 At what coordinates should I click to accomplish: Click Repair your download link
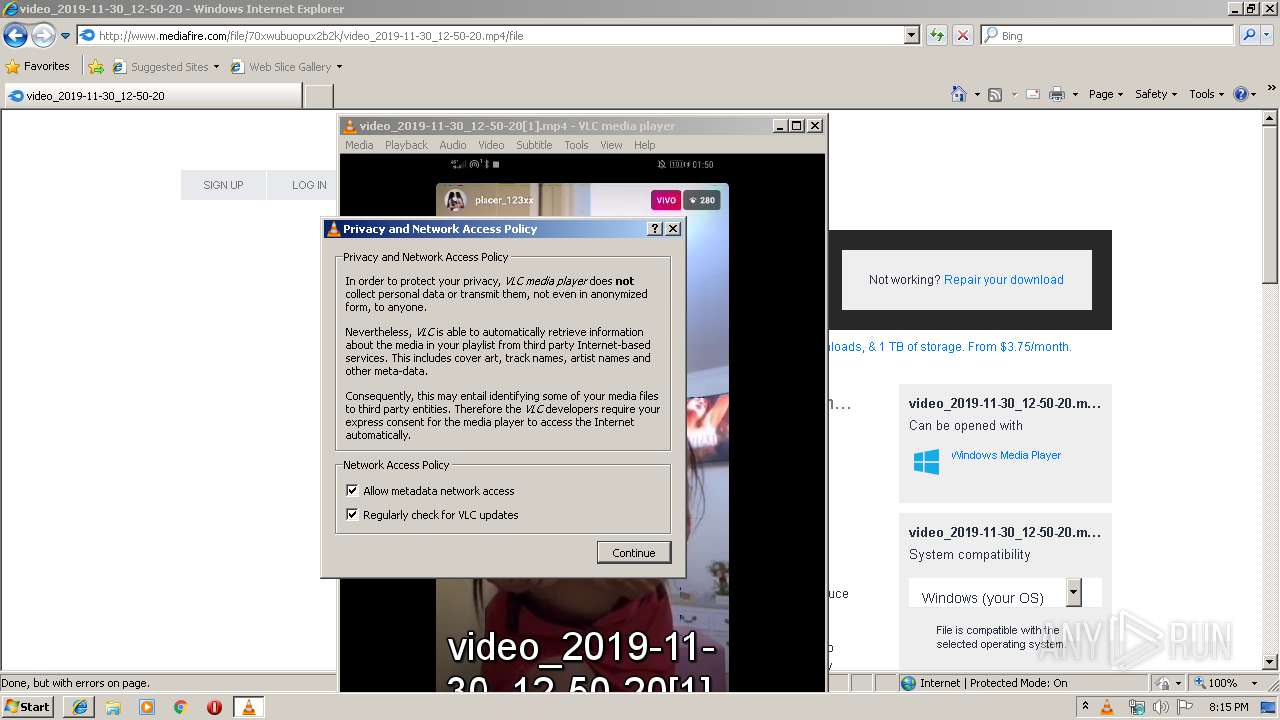click(x=1004, y=280)
